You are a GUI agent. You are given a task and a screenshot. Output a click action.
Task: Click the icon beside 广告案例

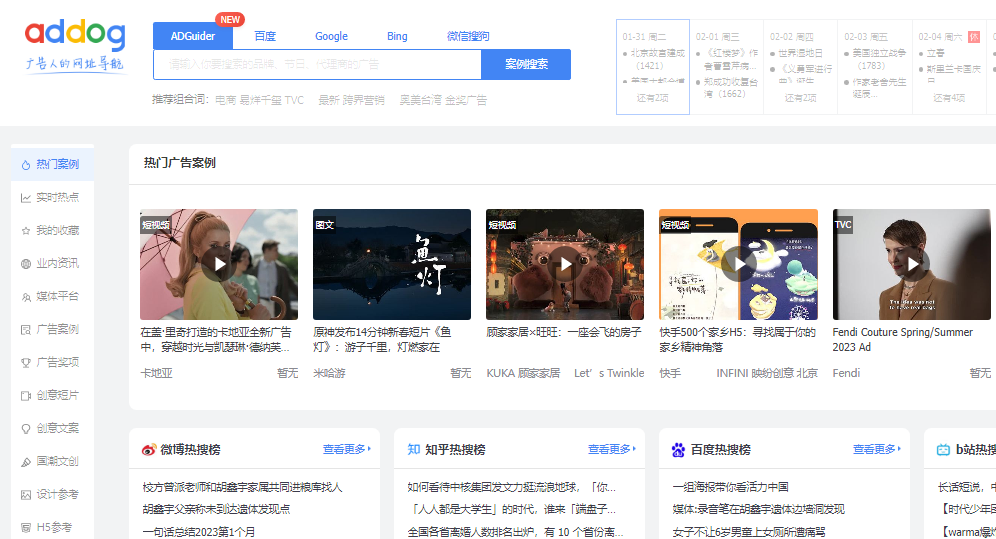[x=26, y=329]
